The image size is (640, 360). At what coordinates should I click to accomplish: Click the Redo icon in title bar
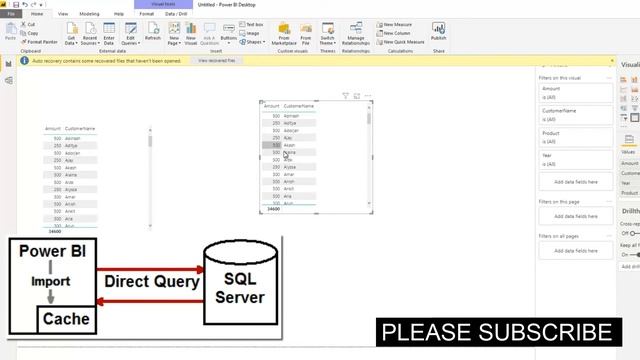click(x=33, y=4)
